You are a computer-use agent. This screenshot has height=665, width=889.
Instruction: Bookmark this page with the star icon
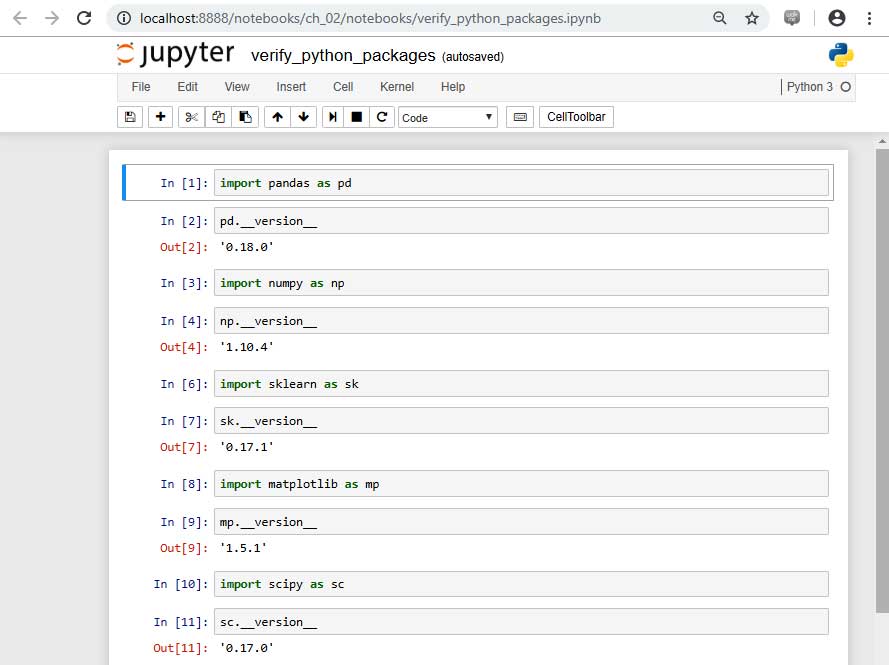(x=752, y=18)
